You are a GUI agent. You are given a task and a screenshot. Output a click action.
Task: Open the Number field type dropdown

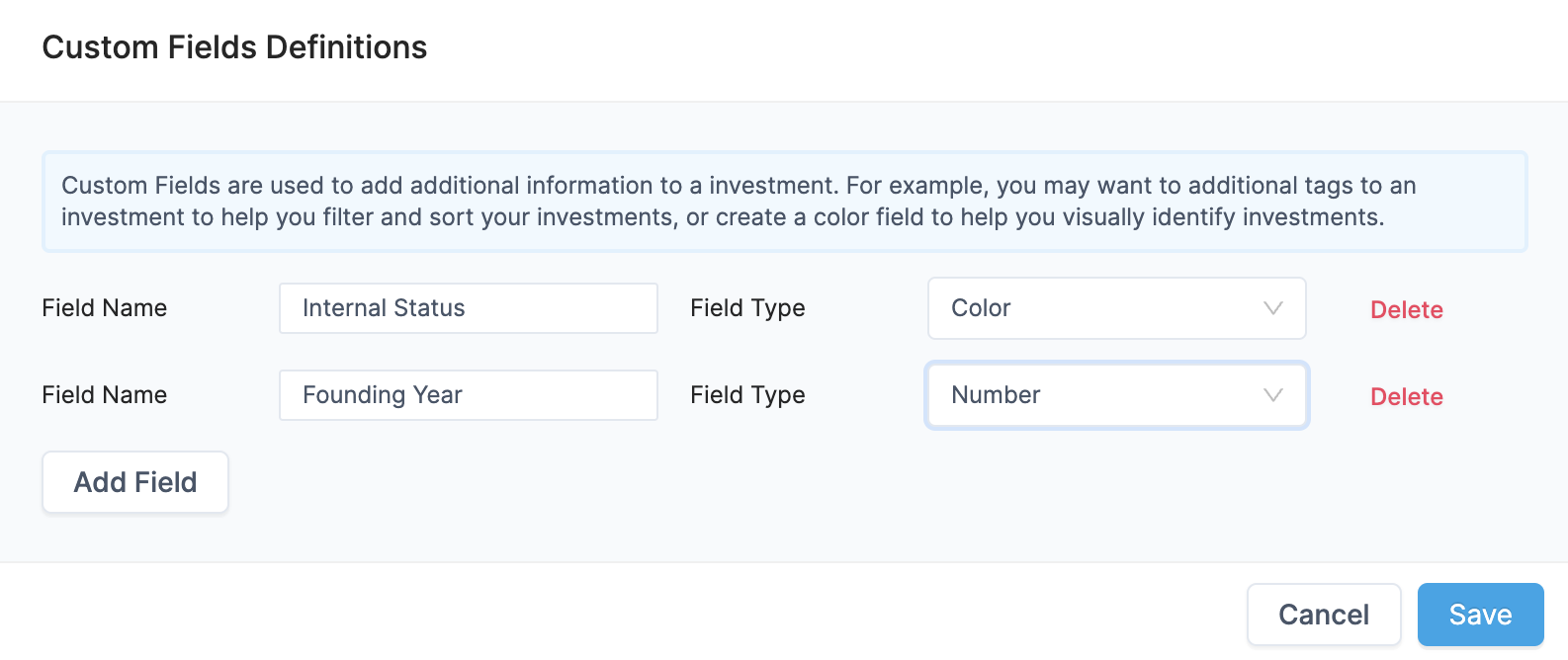click(x=1115, y=395)
